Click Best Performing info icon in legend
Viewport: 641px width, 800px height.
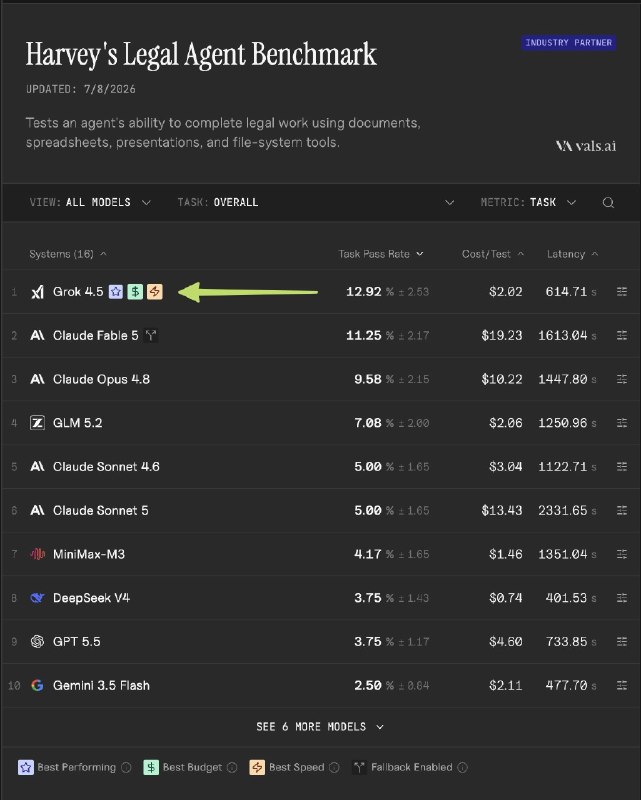coord(127,767)
